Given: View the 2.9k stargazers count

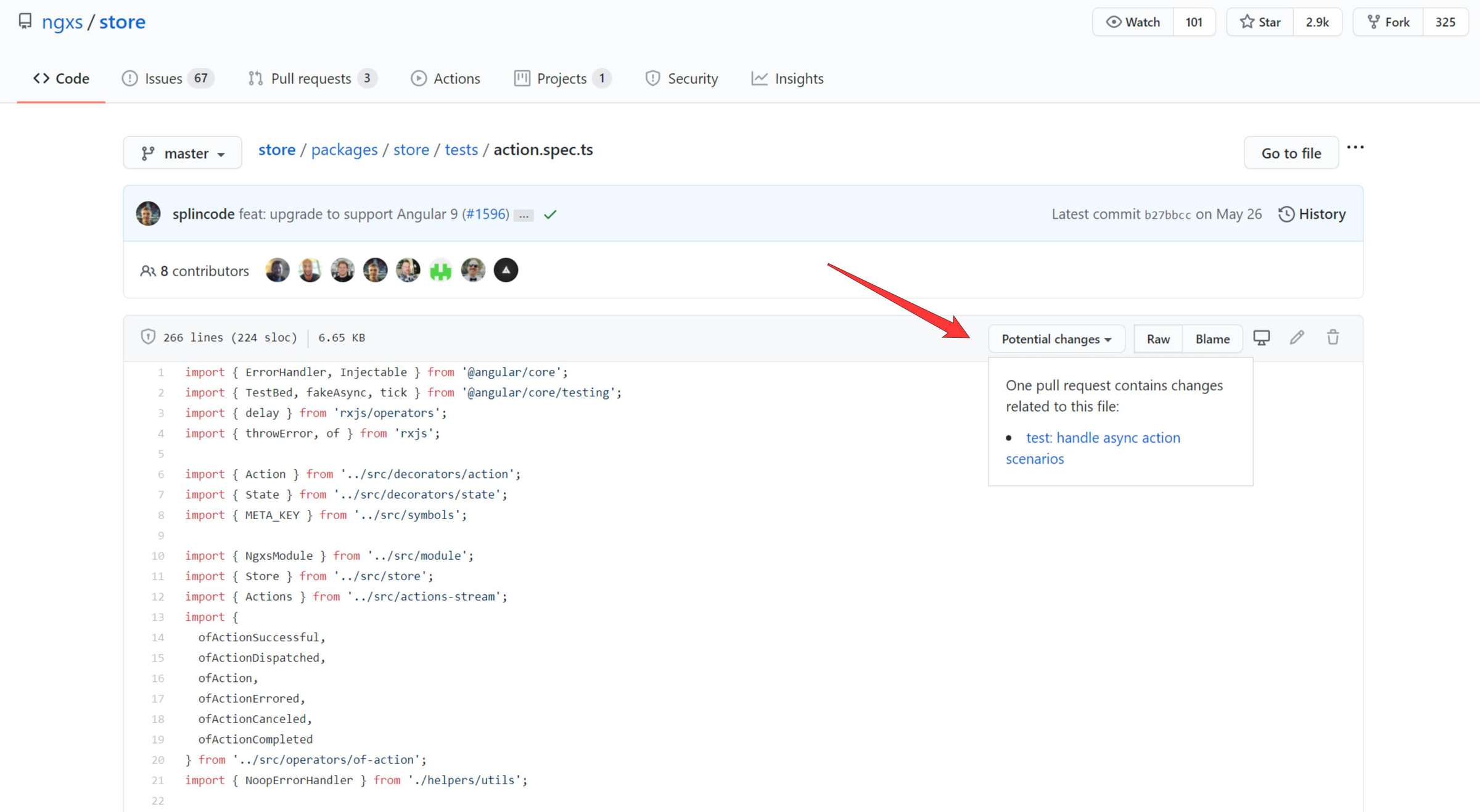Looking at the screenshot, I should pos(1317,22).
